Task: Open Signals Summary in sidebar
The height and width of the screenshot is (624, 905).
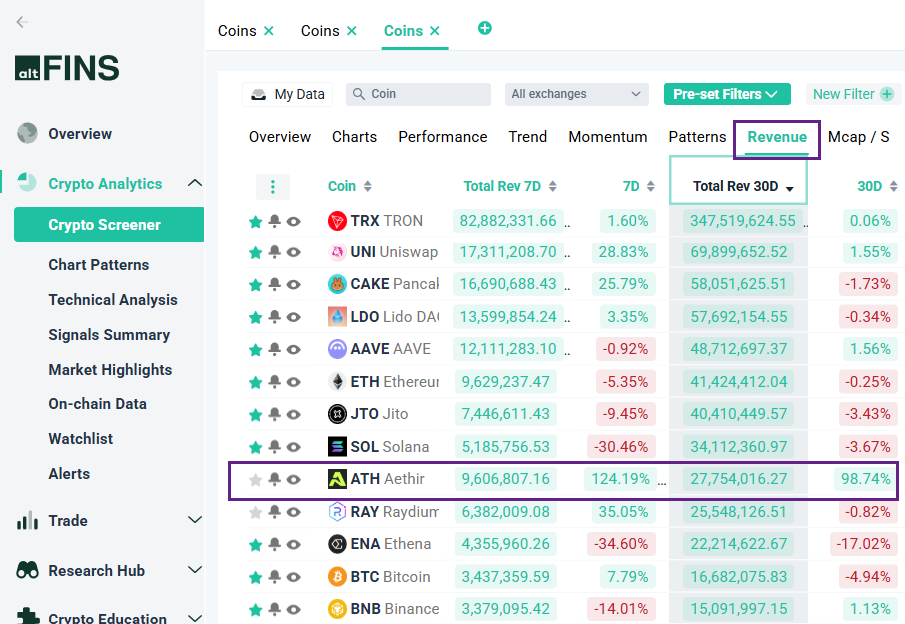Action: pos(109,335)
